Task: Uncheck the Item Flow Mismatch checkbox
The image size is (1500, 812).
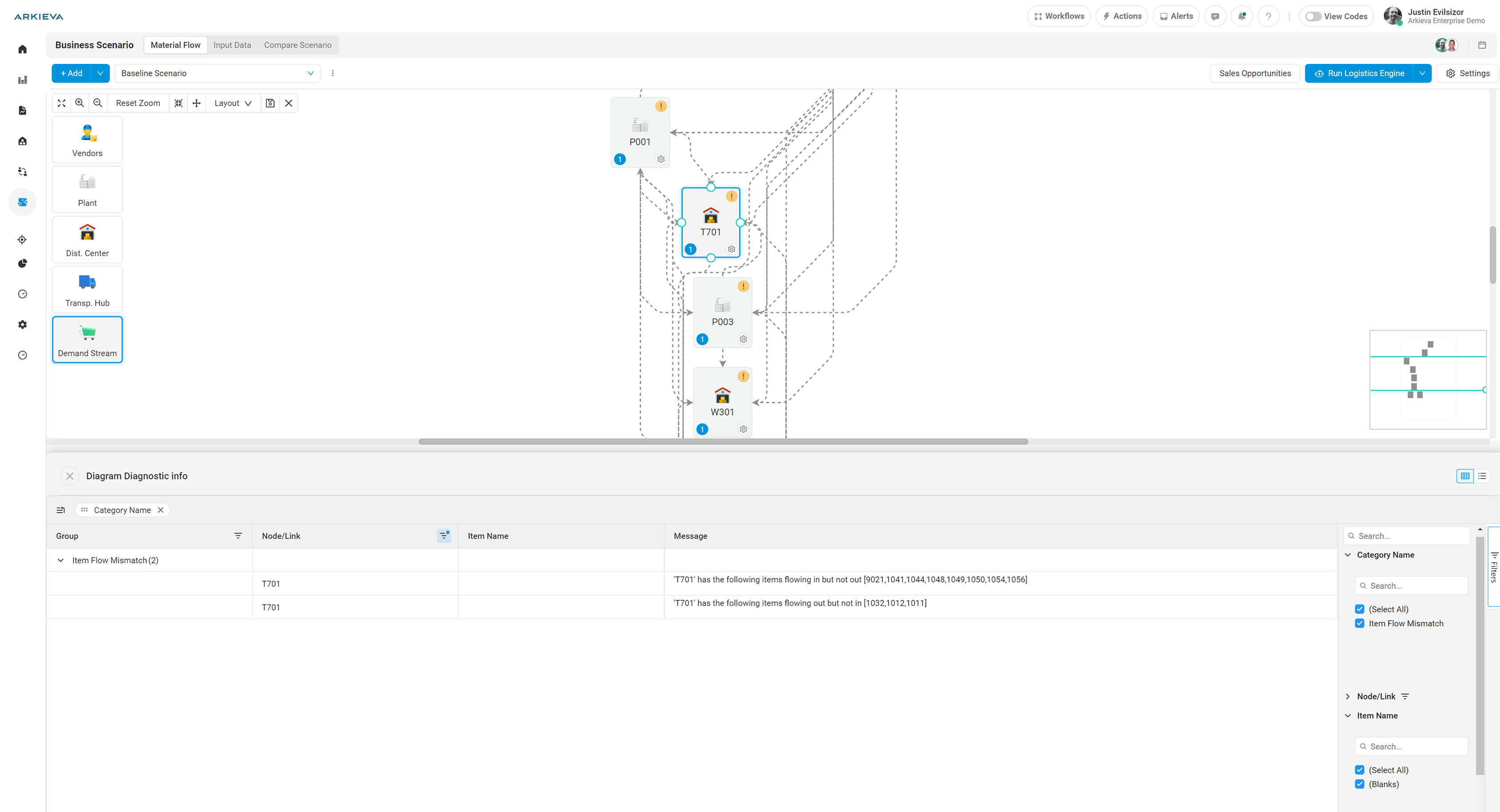Action: tap(1360, 623)
